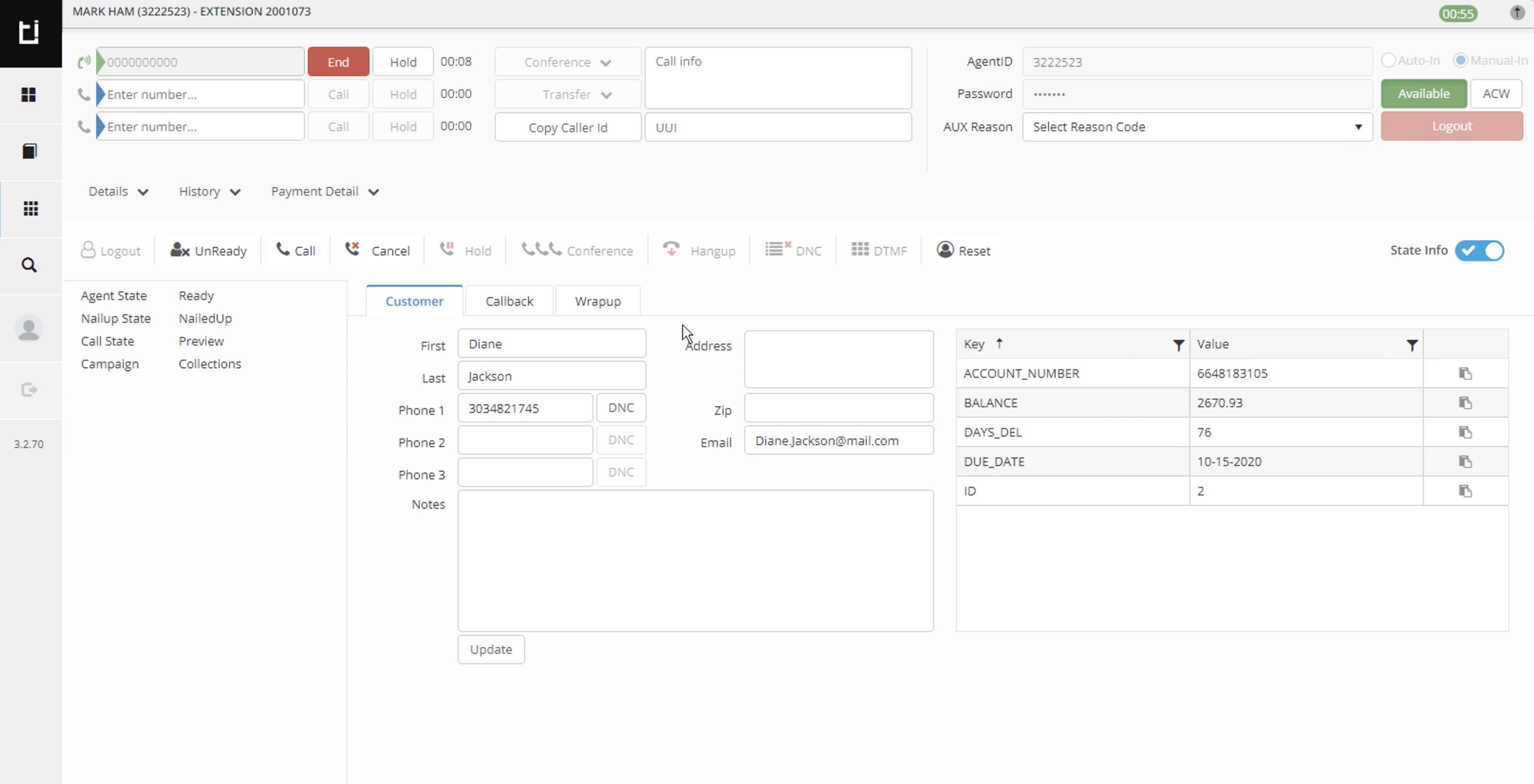Copy the ACCOUNT_NUMBER value
Image resolution: width=1534 pixels, height=784 pixels.
click(1465, 373)
